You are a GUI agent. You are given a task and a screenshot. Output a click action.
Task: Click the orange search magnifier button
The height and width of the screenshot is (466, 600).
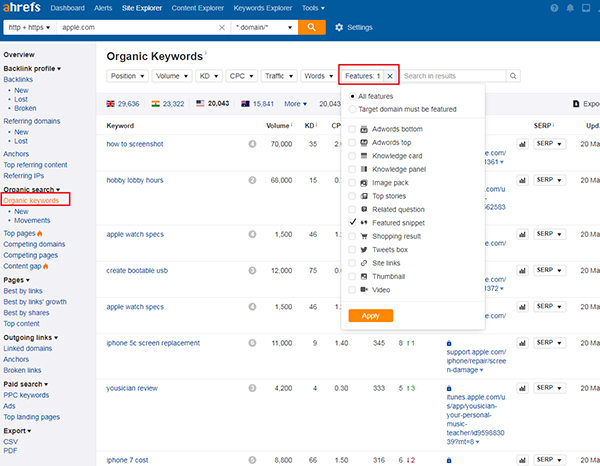coord(312,27)
